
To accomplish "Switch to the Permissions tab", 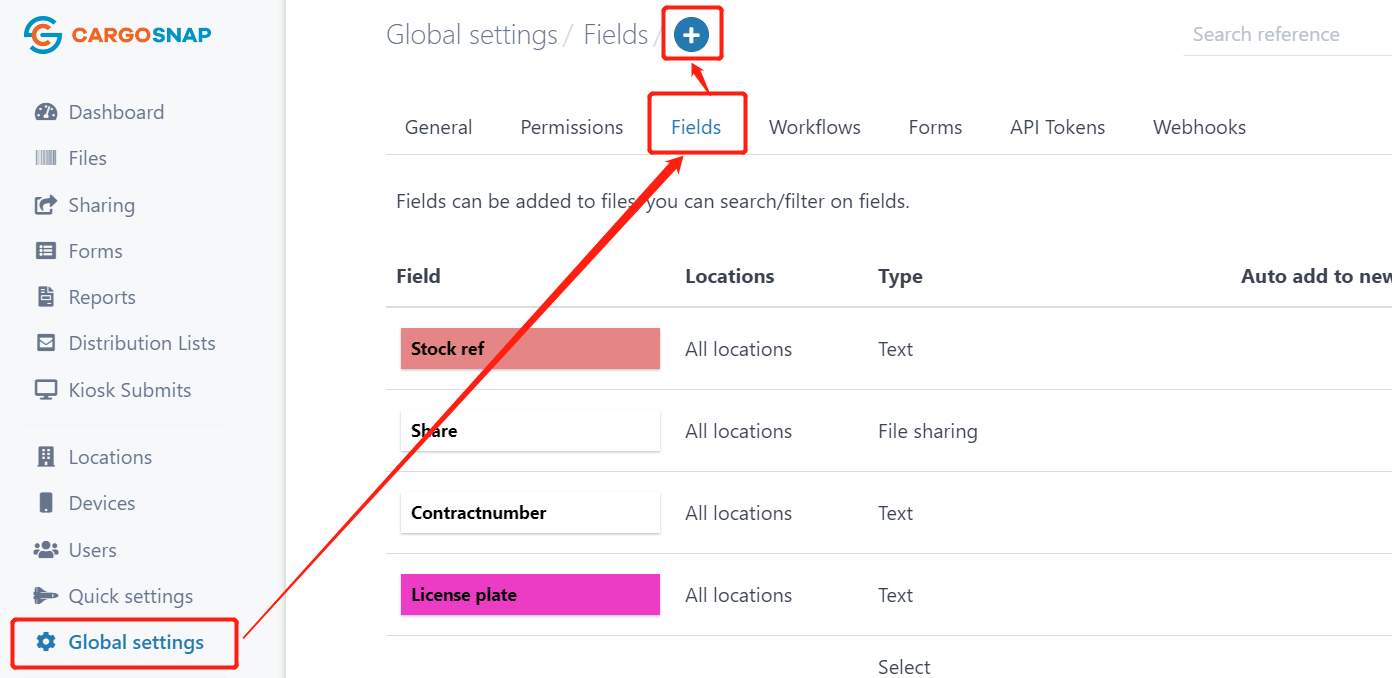I will [572, 127].
